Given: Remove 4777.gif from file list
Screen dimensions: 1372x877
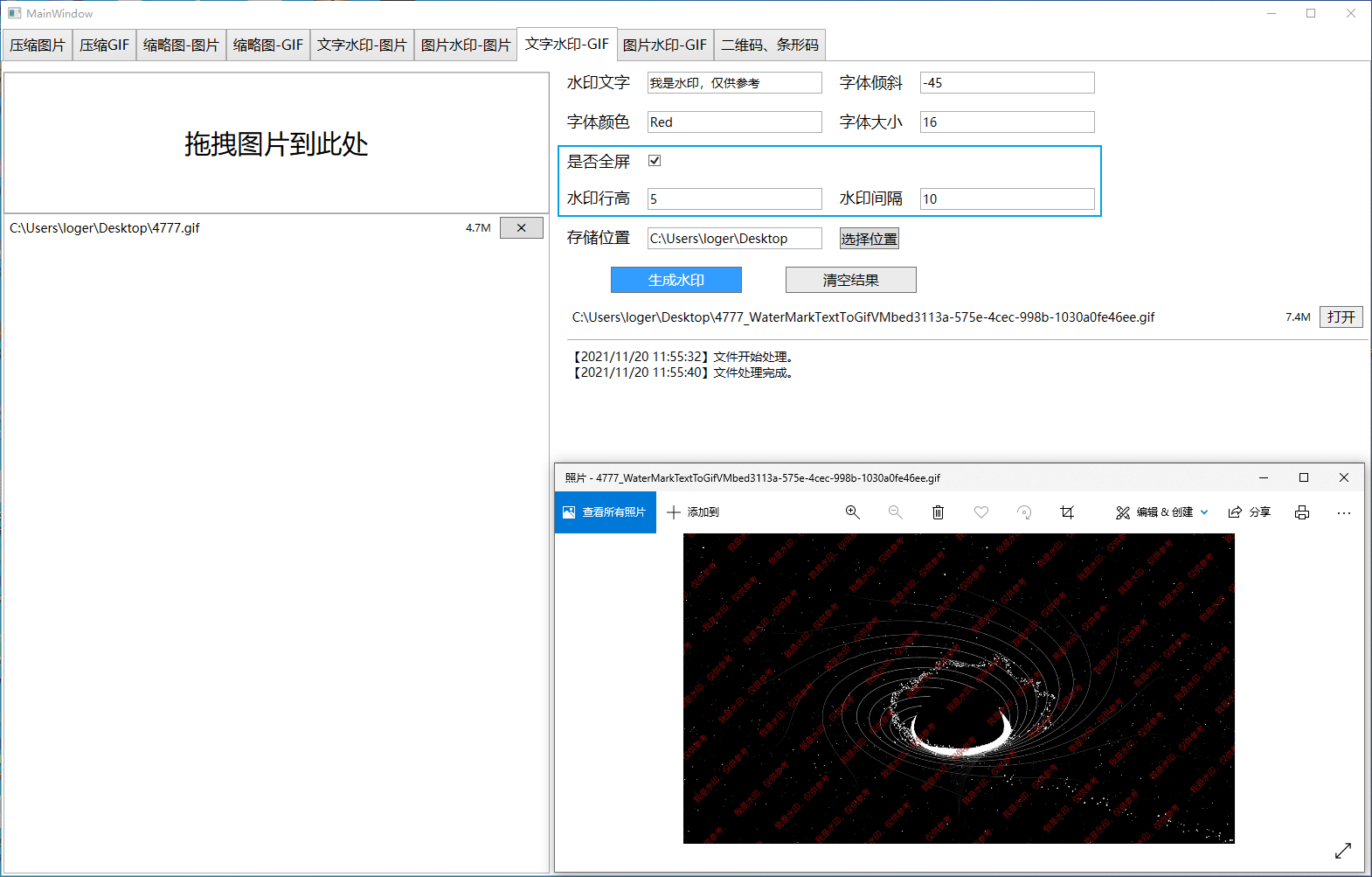Looking at the screenshot, I should pos(522,228).
